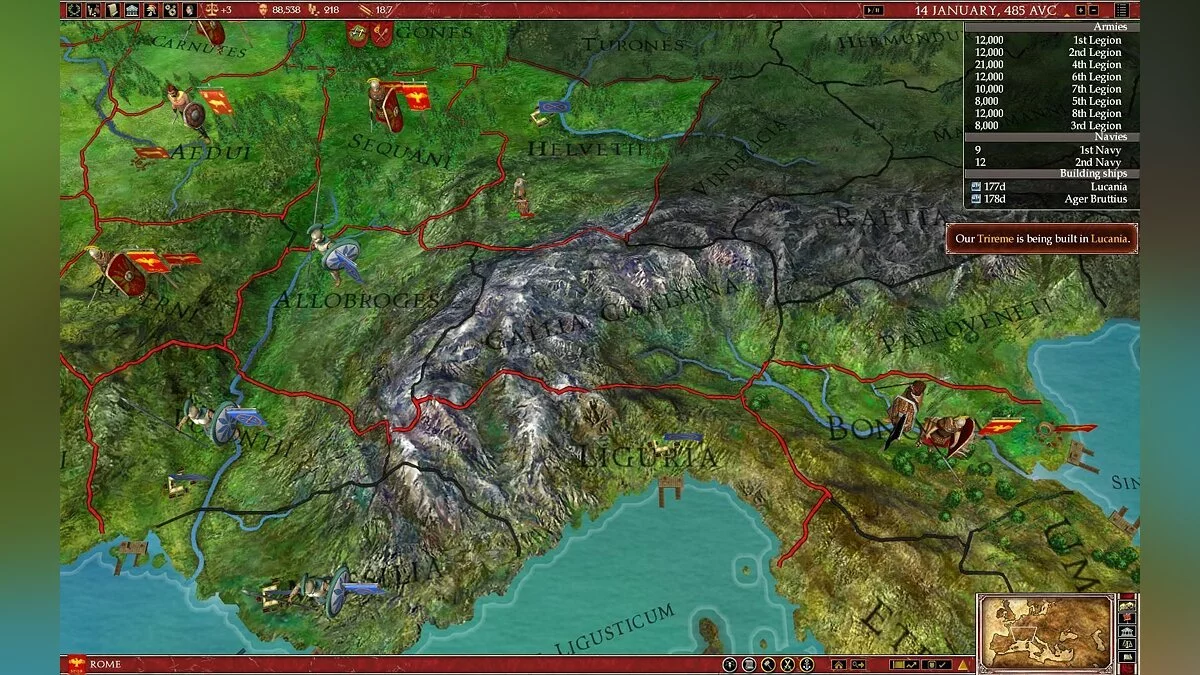Click the minimap of Europe

point(1045,632)
